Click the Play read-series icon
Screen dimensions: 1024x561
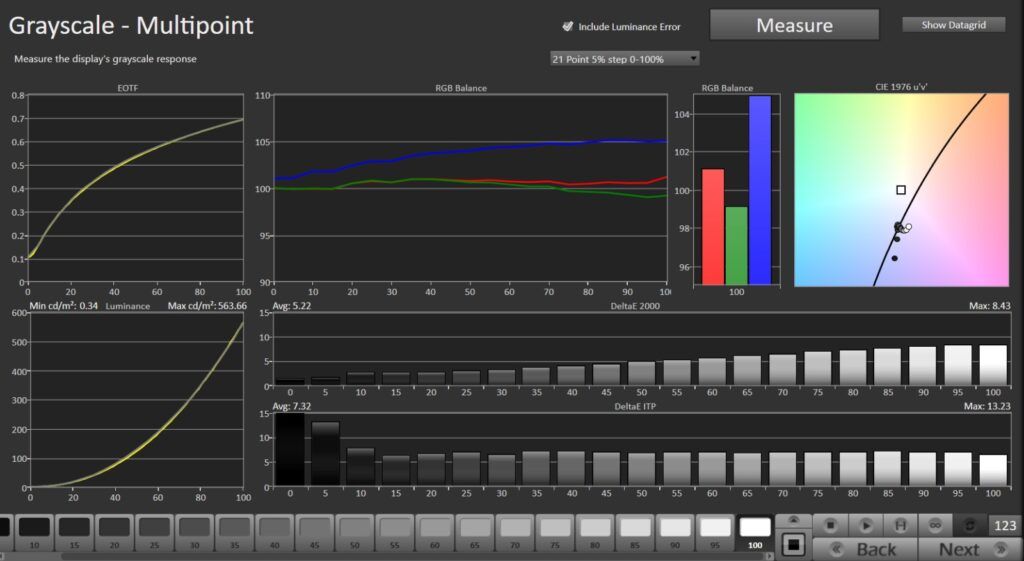[x=866, y=525]
